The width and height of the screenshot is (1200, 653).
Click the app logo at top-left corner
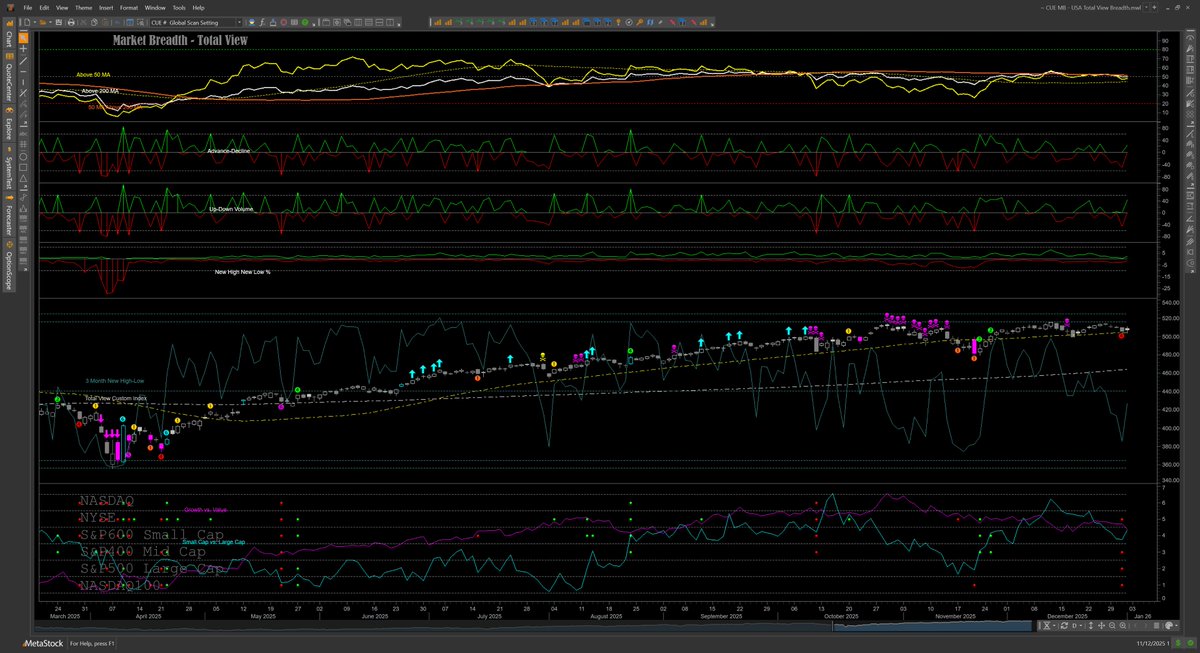click(8, 7)
